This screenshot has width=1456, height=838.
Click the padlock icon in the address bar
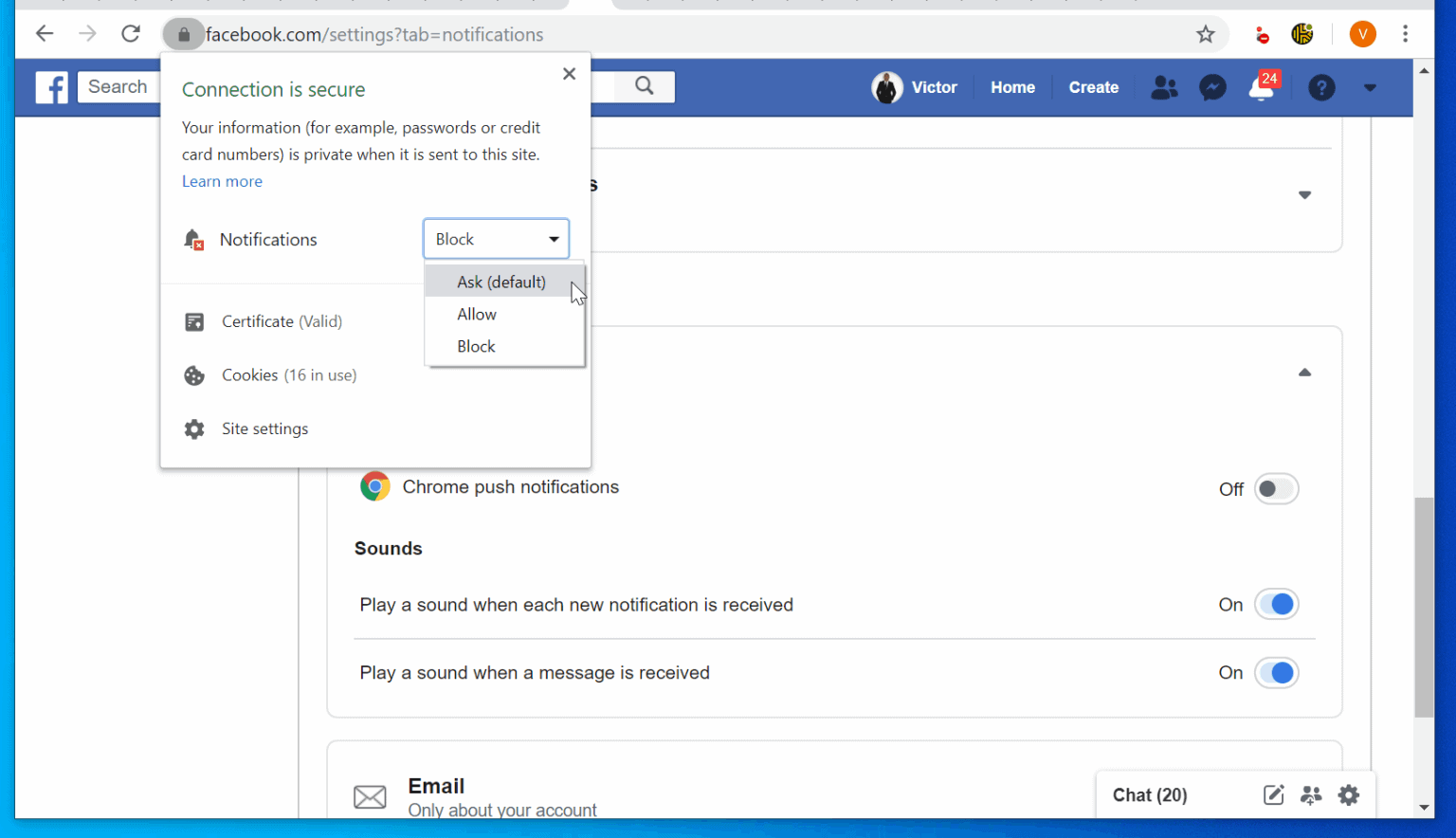[183, 34]
